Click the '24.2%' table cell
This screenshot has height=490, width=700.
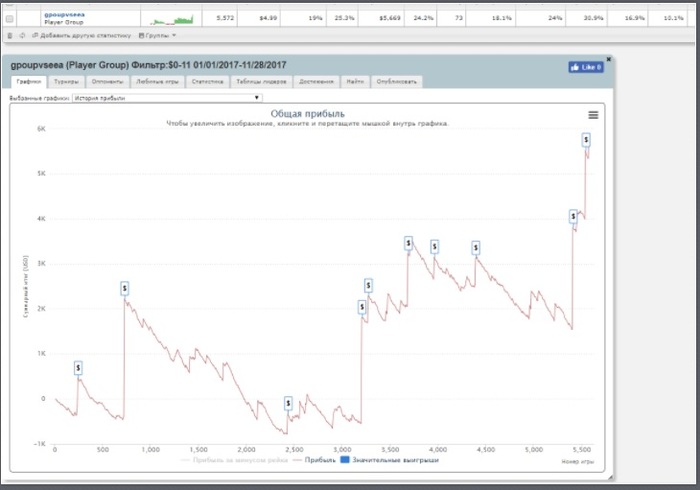tap(421, 18)
